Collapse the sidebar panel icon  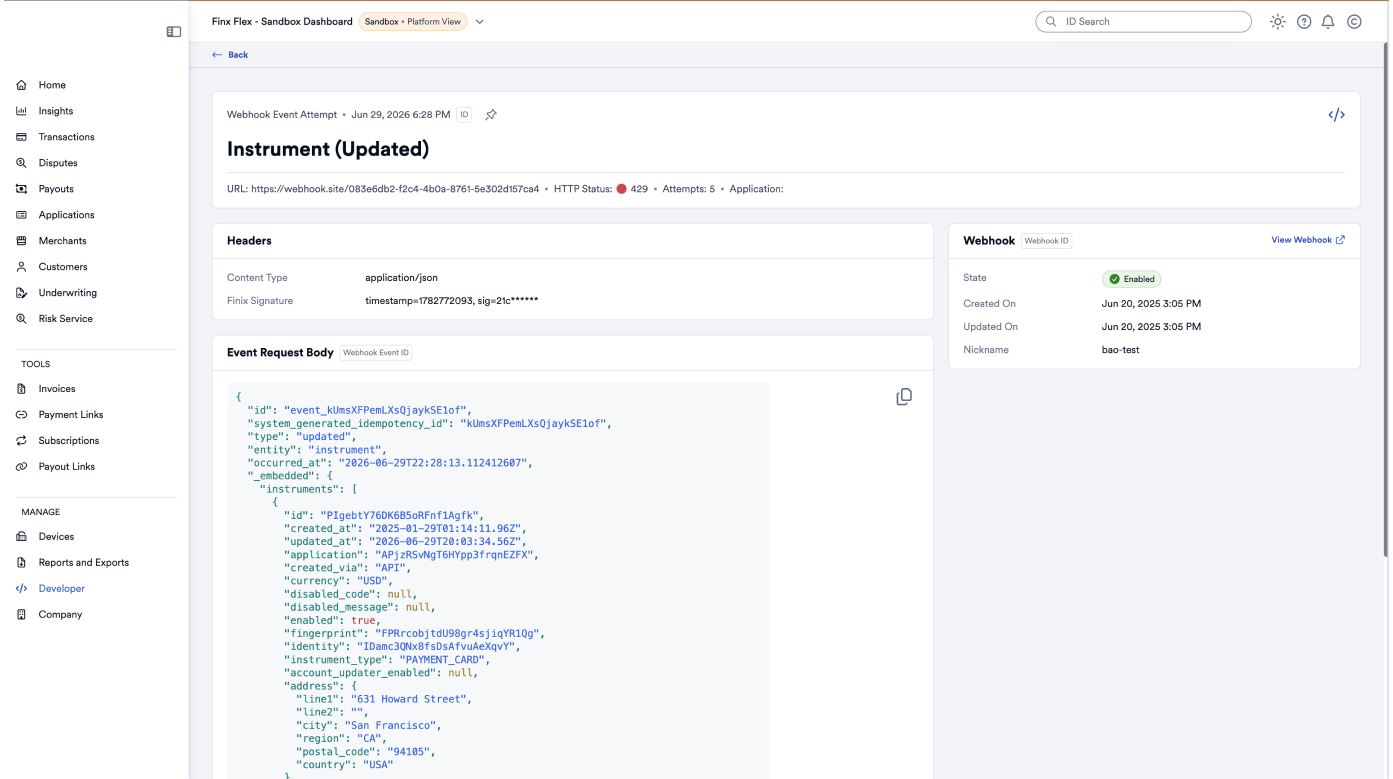173,32
